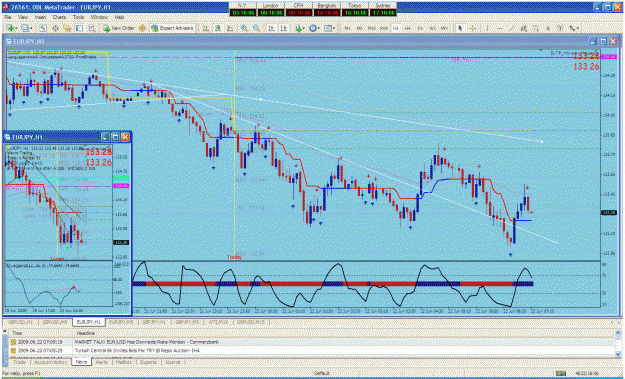The height and width of the screenshot is (379, 625).
Task: Open the Journal terminal tab
Action: point(172,362)
